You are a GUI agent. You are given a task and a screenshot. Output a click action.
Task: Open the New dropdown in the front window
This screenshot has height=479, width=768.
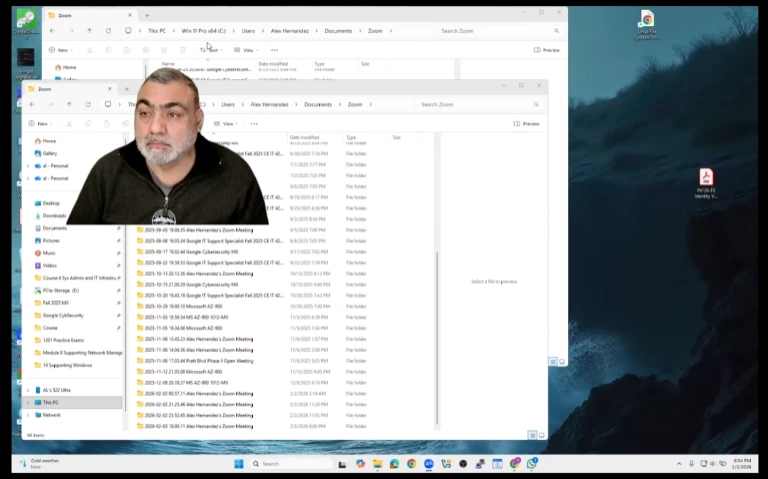pos(41,124)
